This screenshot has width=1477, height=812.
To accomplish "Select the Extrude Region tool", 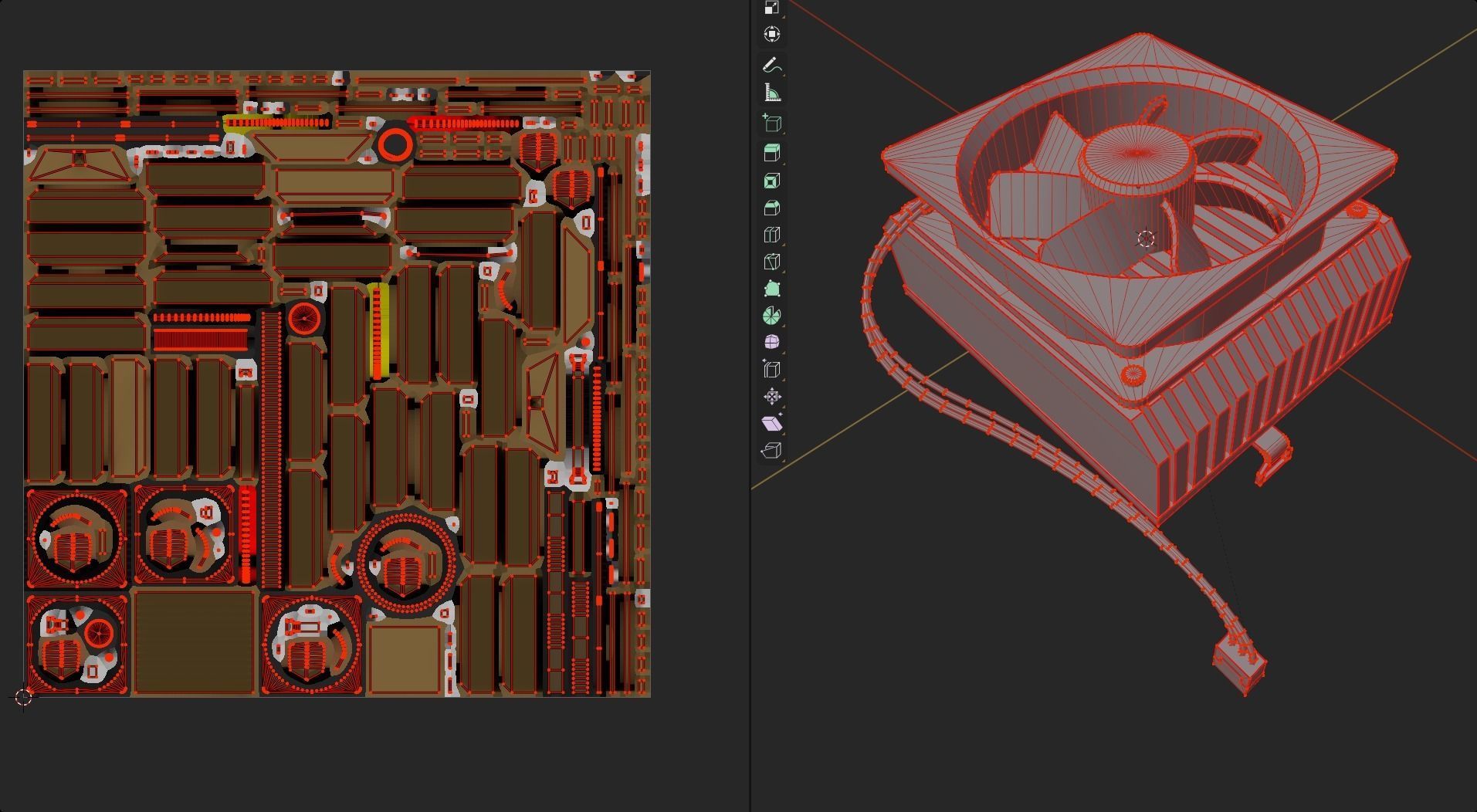I will coord(771,153).
